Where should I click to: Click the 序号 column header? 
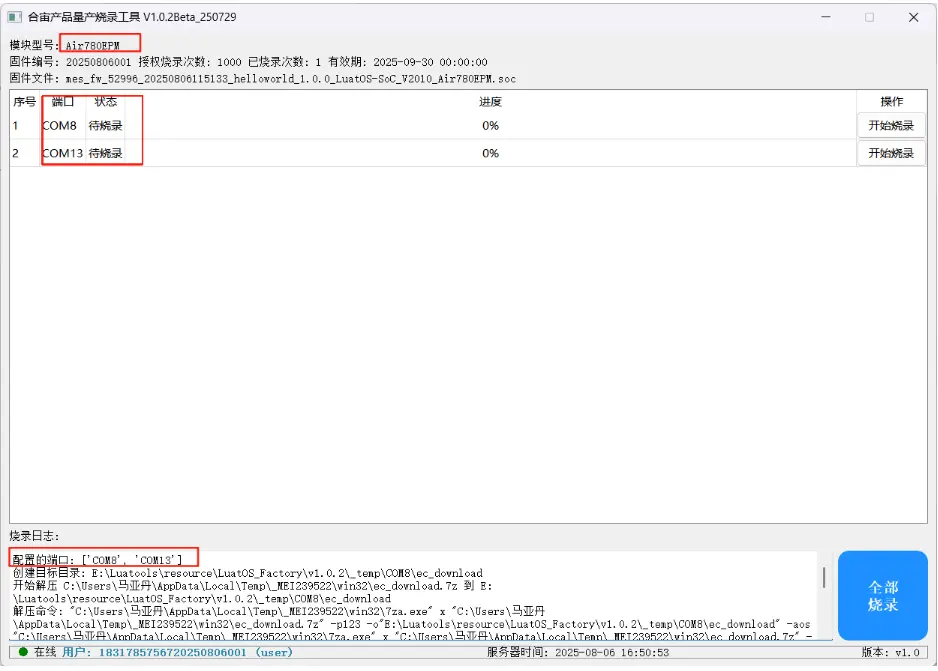pyautogui.click(x=25, y=102)
